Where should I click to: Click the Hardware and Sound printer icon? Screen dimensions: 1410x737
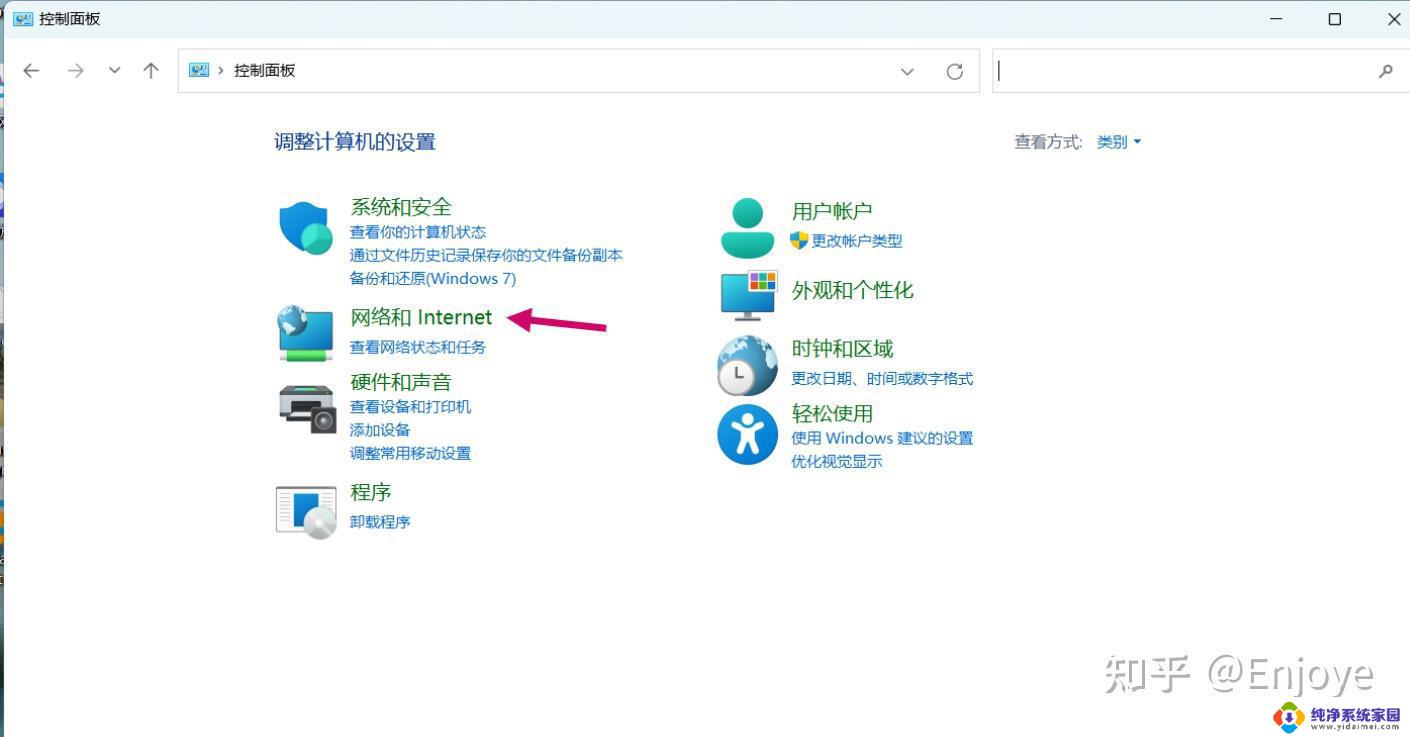(x=306, y=408)
